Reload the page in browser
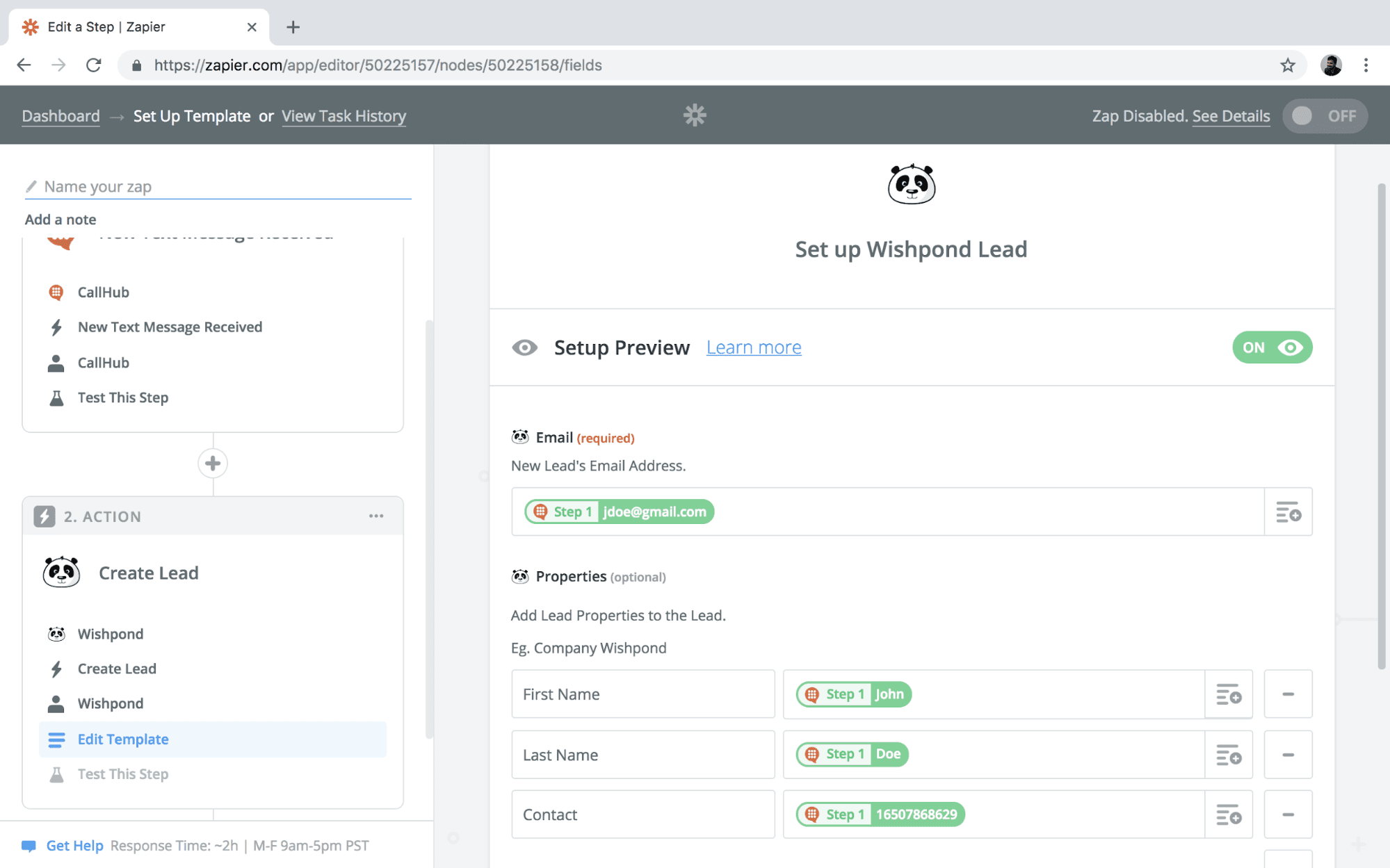 click(94, 65)
